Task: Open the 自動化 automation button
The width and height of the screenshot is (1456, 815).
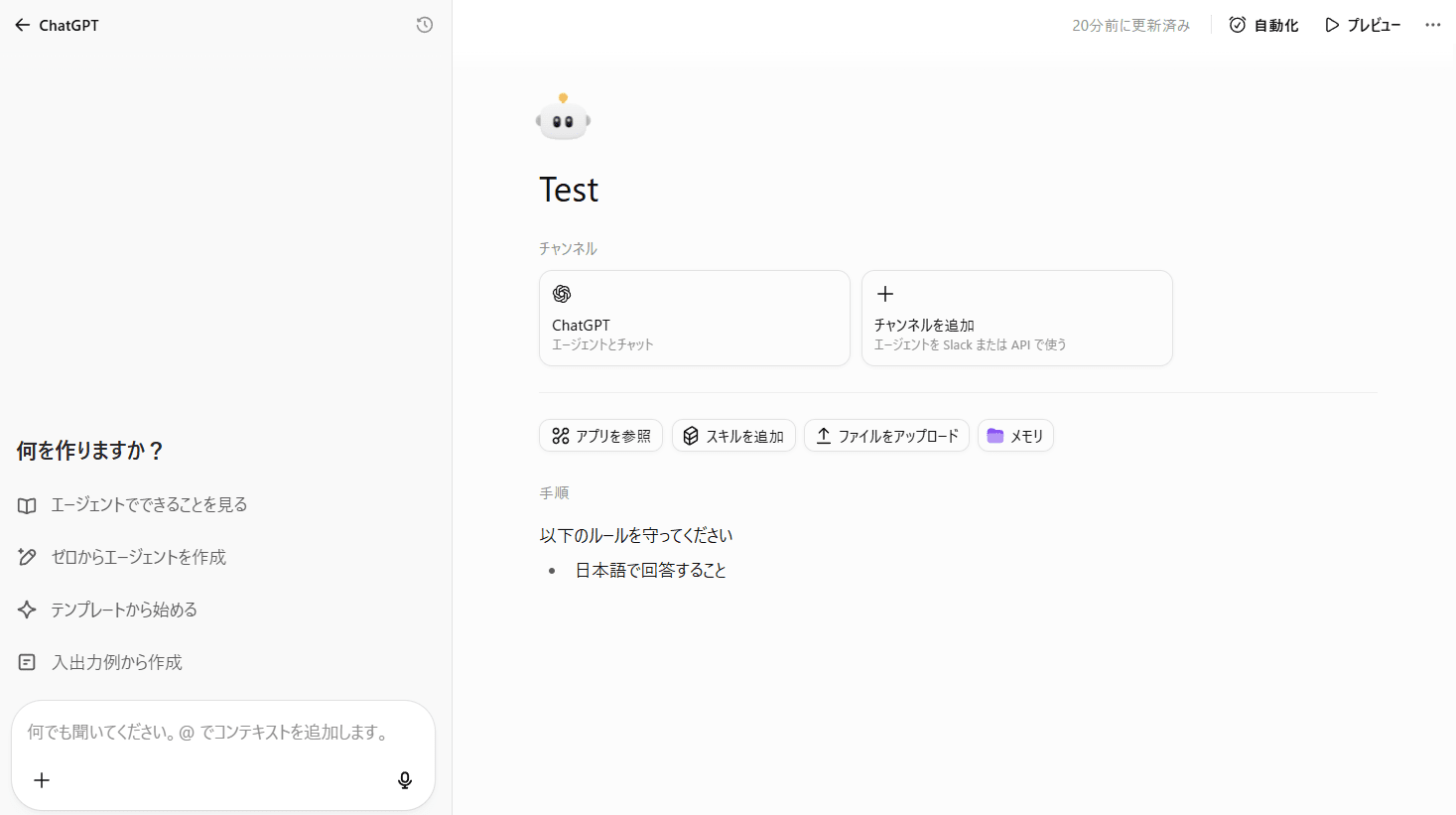Action: 1263,25
